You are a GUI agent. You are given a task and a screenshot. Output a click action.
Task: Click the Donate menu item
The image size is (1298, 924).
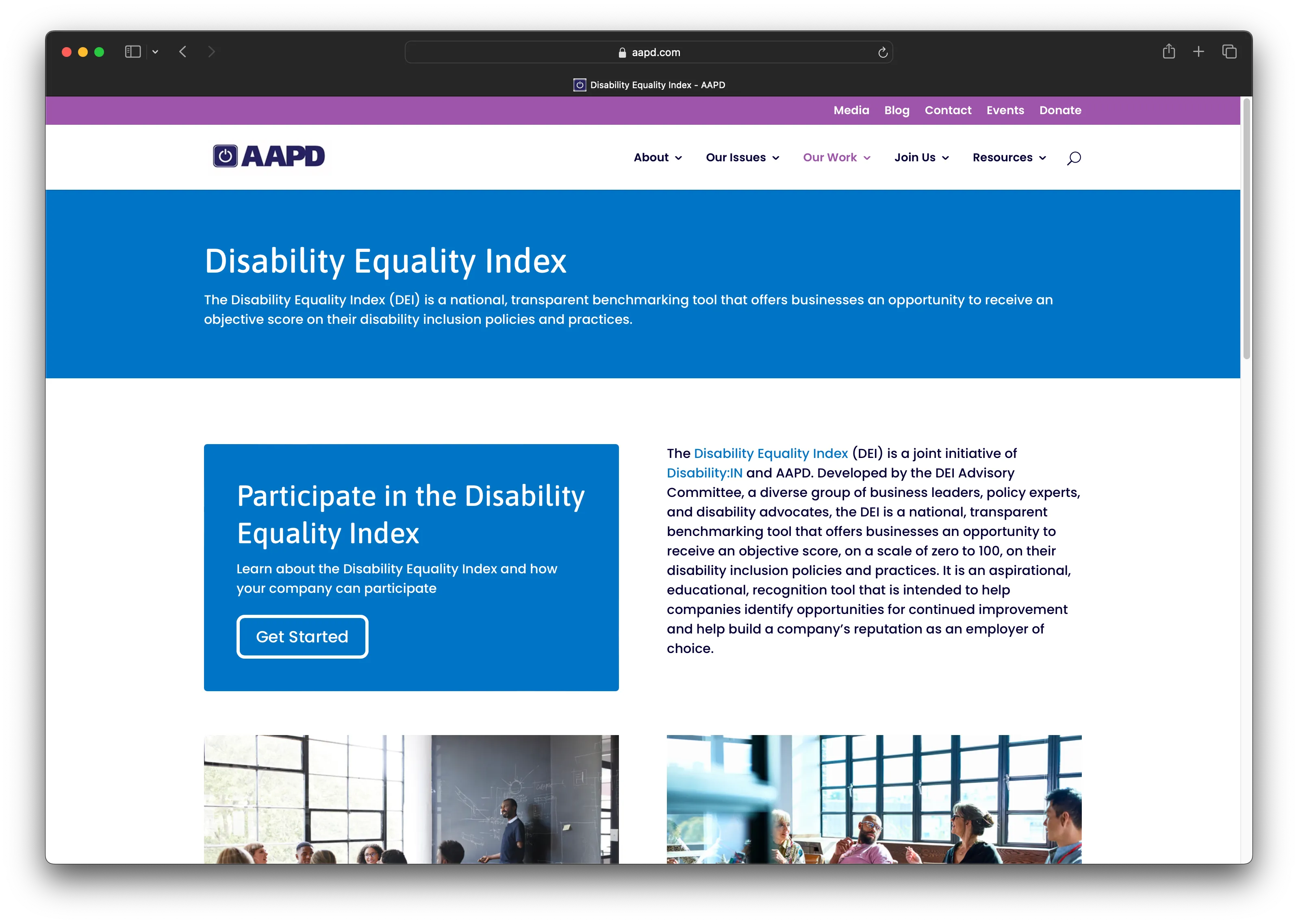click(x=1060, y=110)
